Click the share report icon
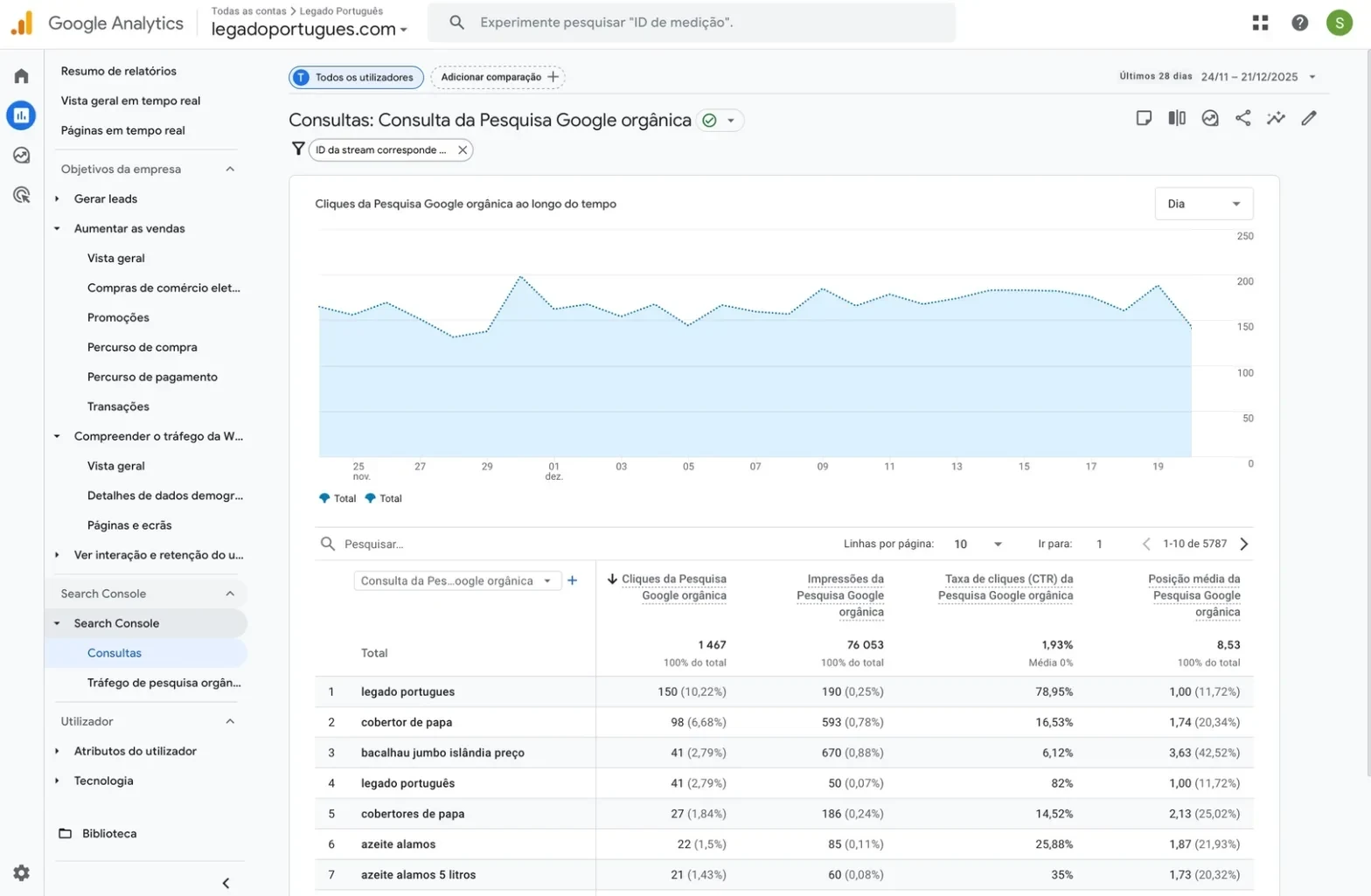 pyautogui.click(x=1242, y=118)
